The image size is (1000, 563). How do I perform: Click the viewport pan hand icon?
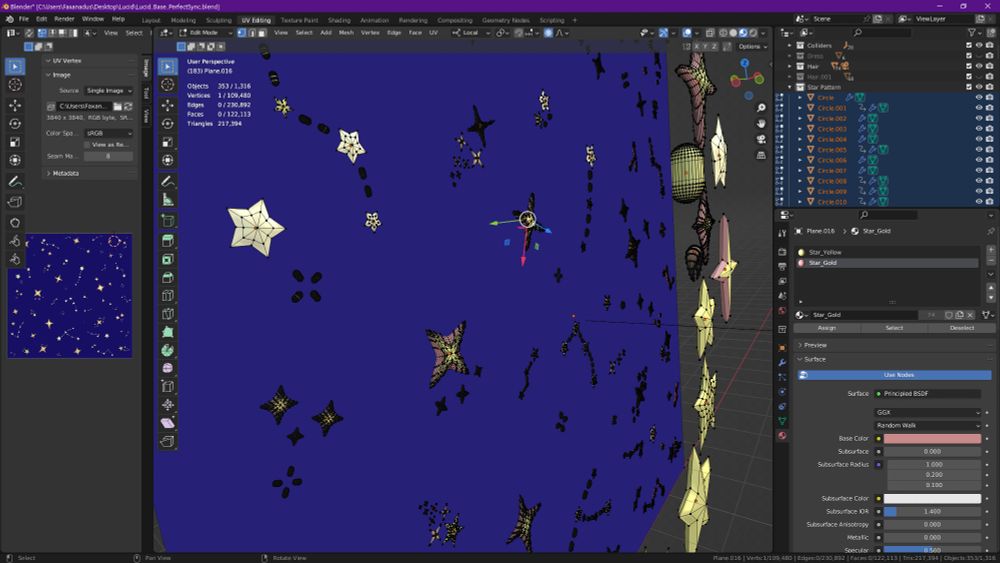(x=761, y=124)
